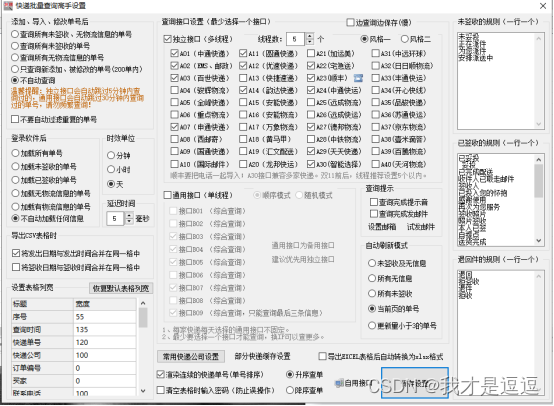Choose 加载所有单号 after login

click(x=15, y=153)
